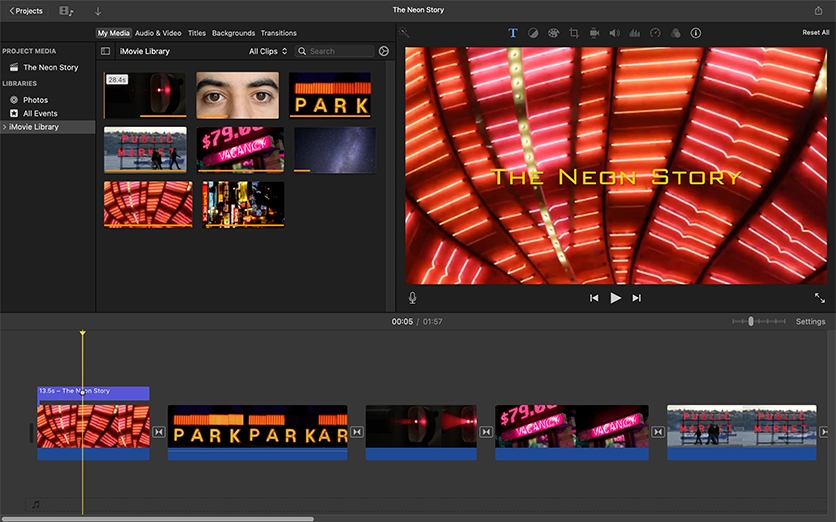Select the Title text settings icon

(513, 33)
